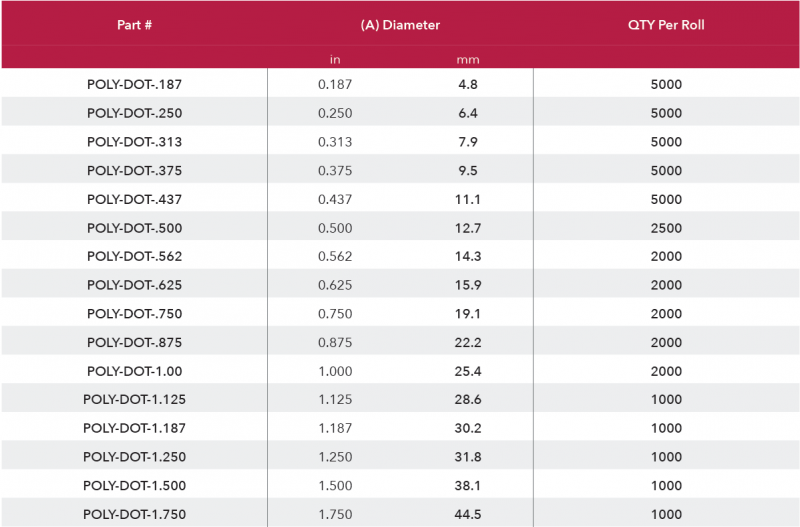
Task: Click the 1.250 inch diameter cell
Action: (335, 457)
